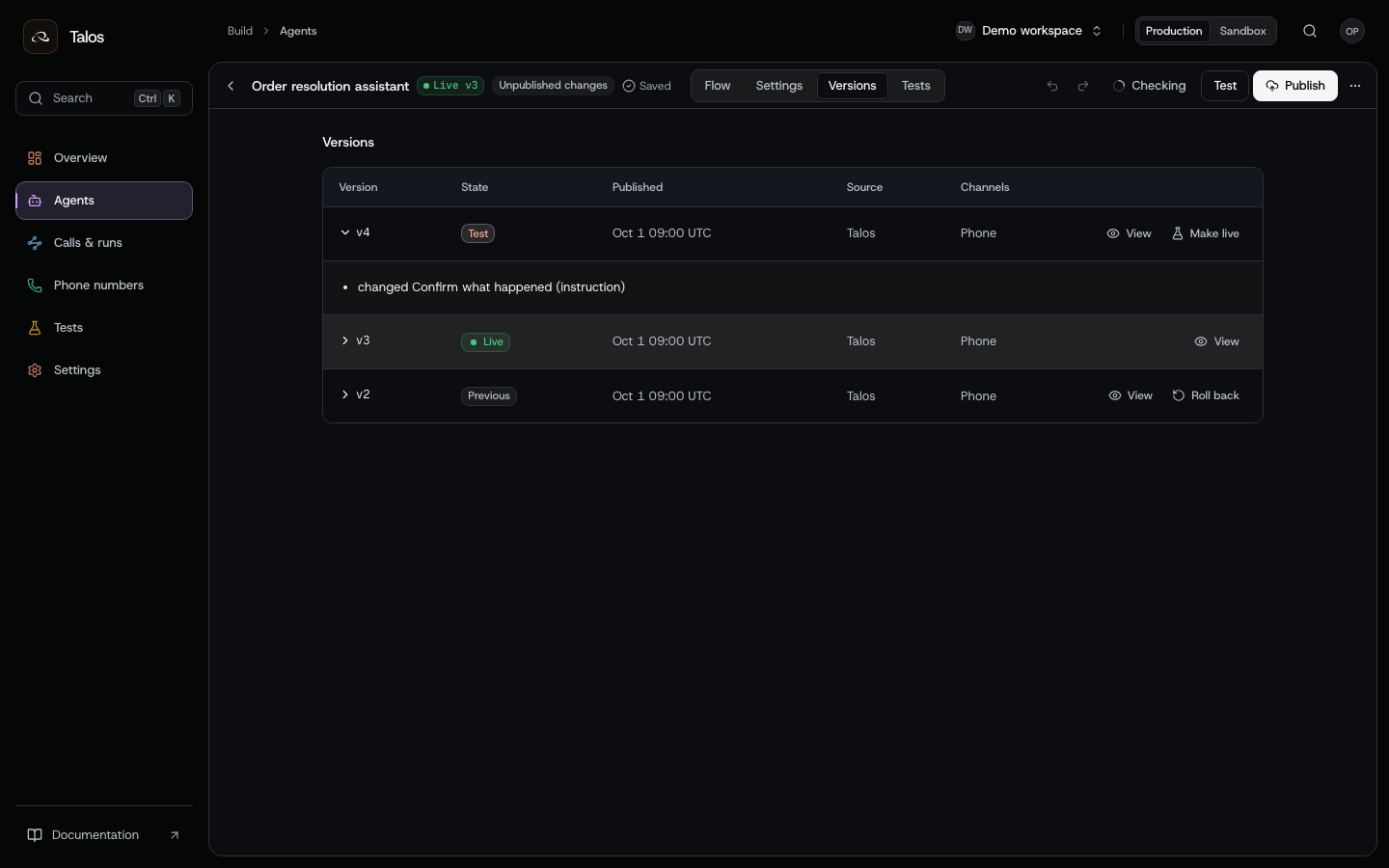Open sidebar Settings gear
Image resolution: width=1389 pixels, height=868 pixels.
coord(35,370)
